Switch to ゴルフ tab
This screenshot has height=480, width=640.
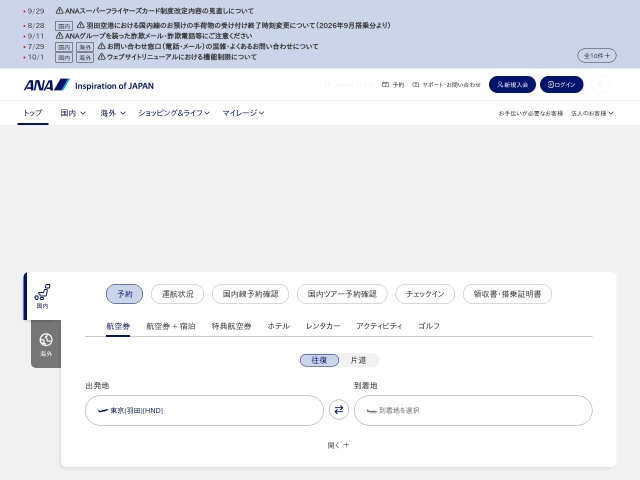point(429,326)
